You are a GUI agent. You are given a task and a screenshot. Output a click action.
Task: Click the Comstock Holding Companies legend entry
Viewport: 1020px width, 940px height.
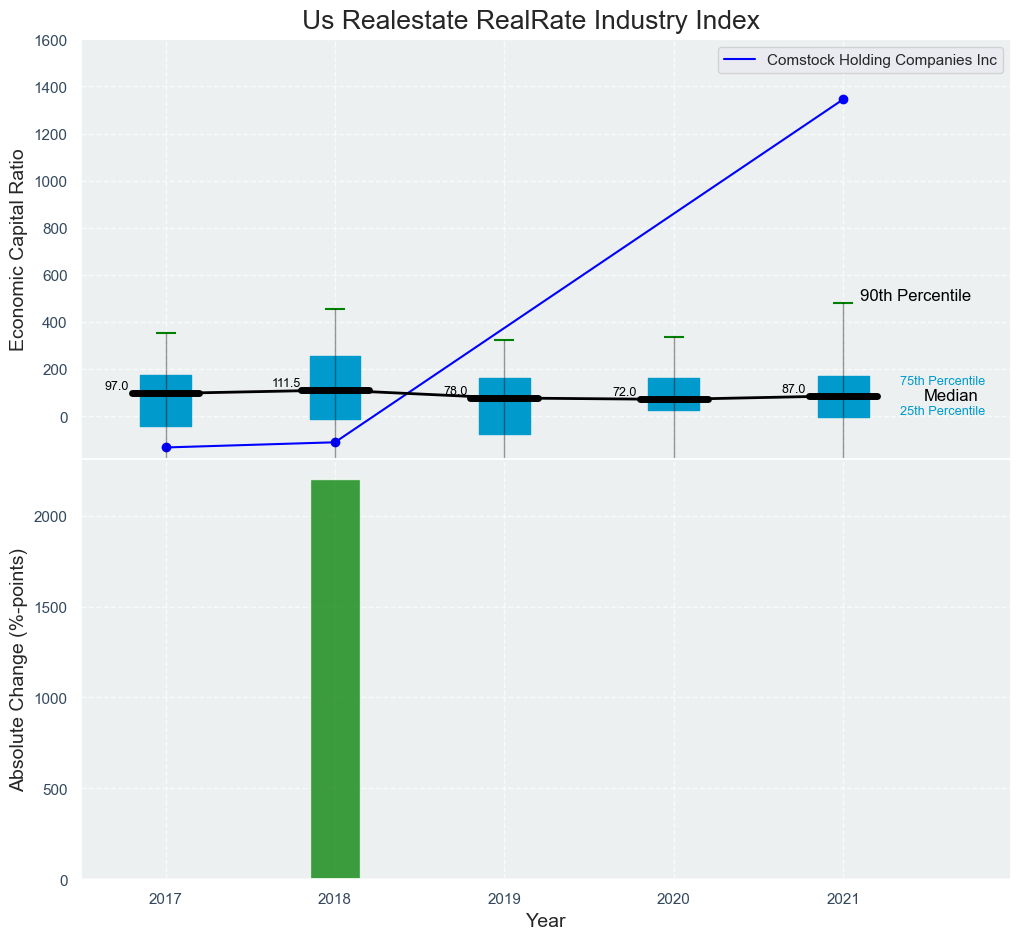click(x=882, y=60)
